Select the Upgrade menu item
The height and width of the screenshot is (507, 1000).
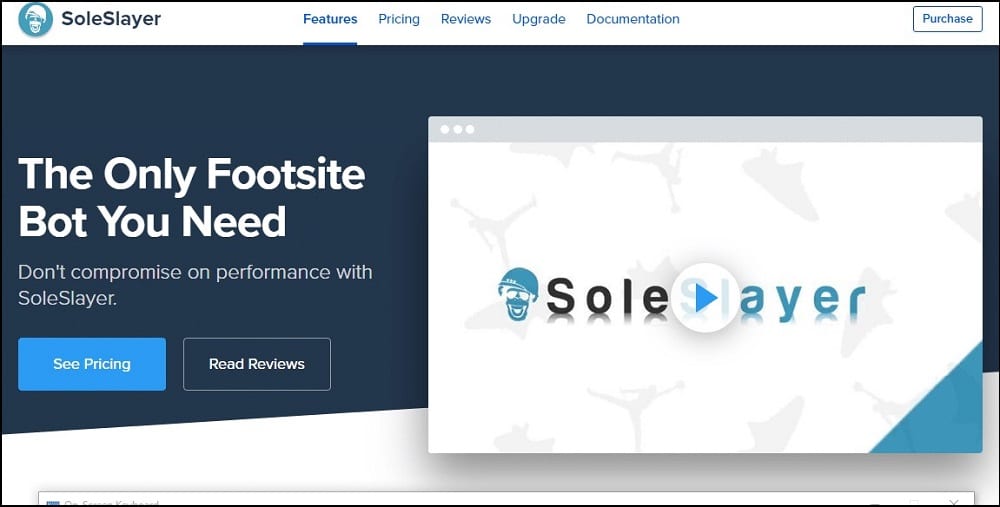[538, 19]
